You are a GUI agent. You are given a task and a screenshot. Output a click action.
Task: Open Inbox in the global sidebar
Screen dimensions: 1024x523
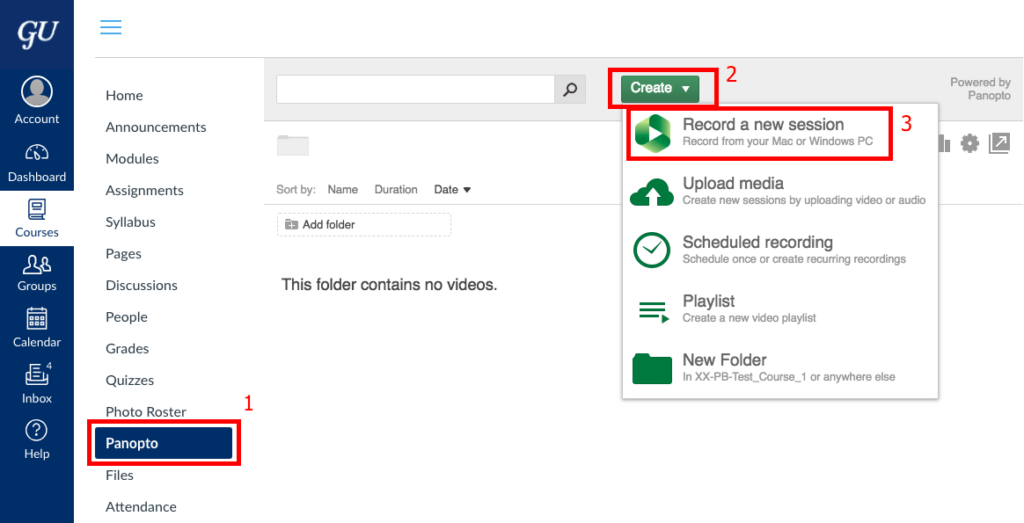tap(37, 381)
